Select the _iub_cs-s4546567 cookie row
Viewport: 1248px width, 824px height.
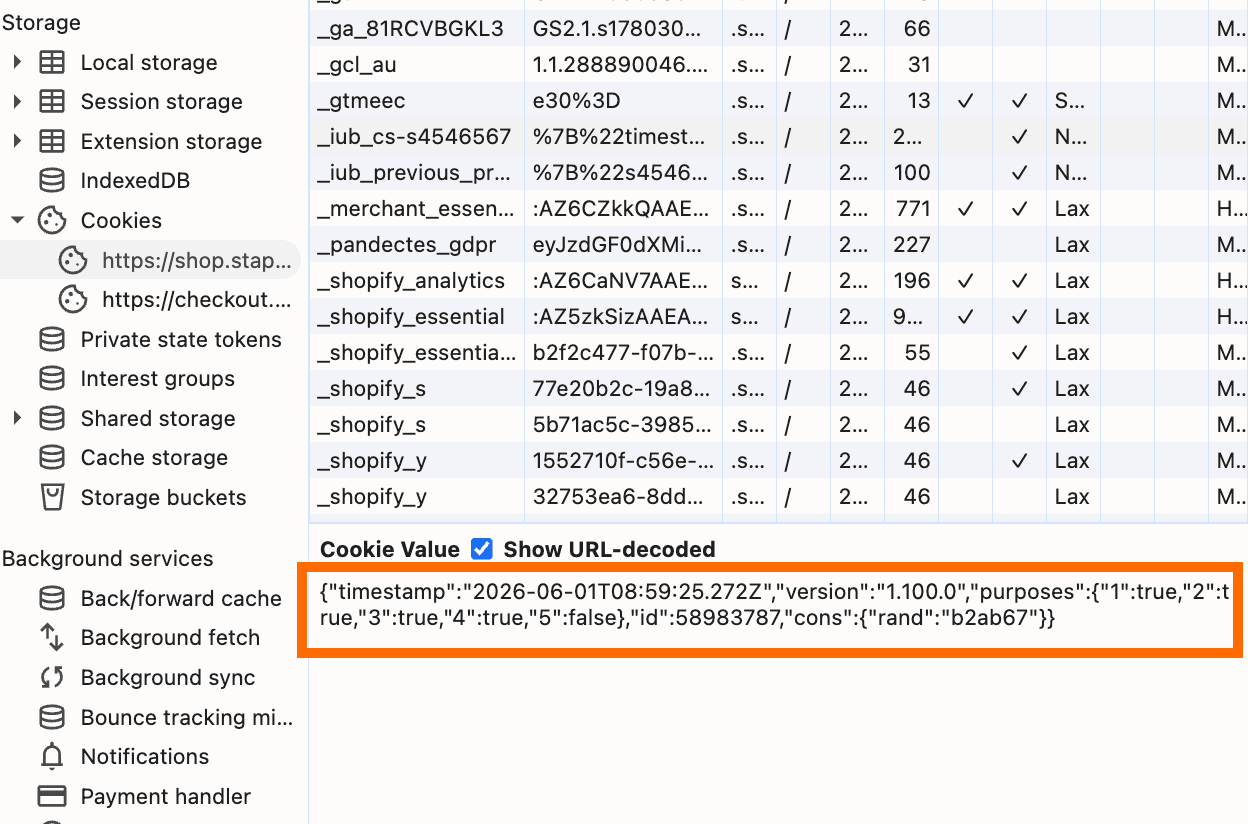click(x=778, y=137)
